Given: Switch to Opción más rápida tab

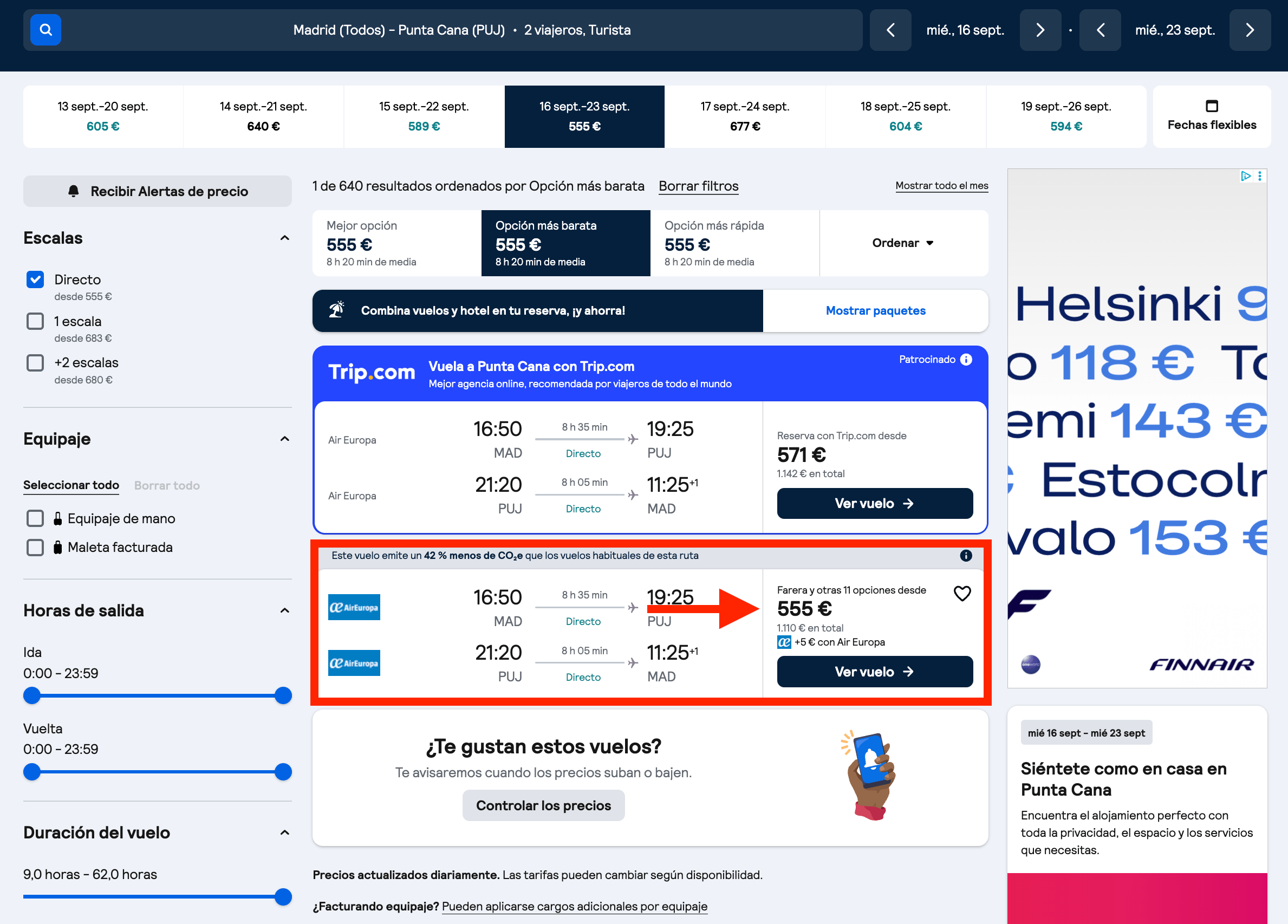Looking at the screenshot, I should pyautogui.click(x=735, y=243).
